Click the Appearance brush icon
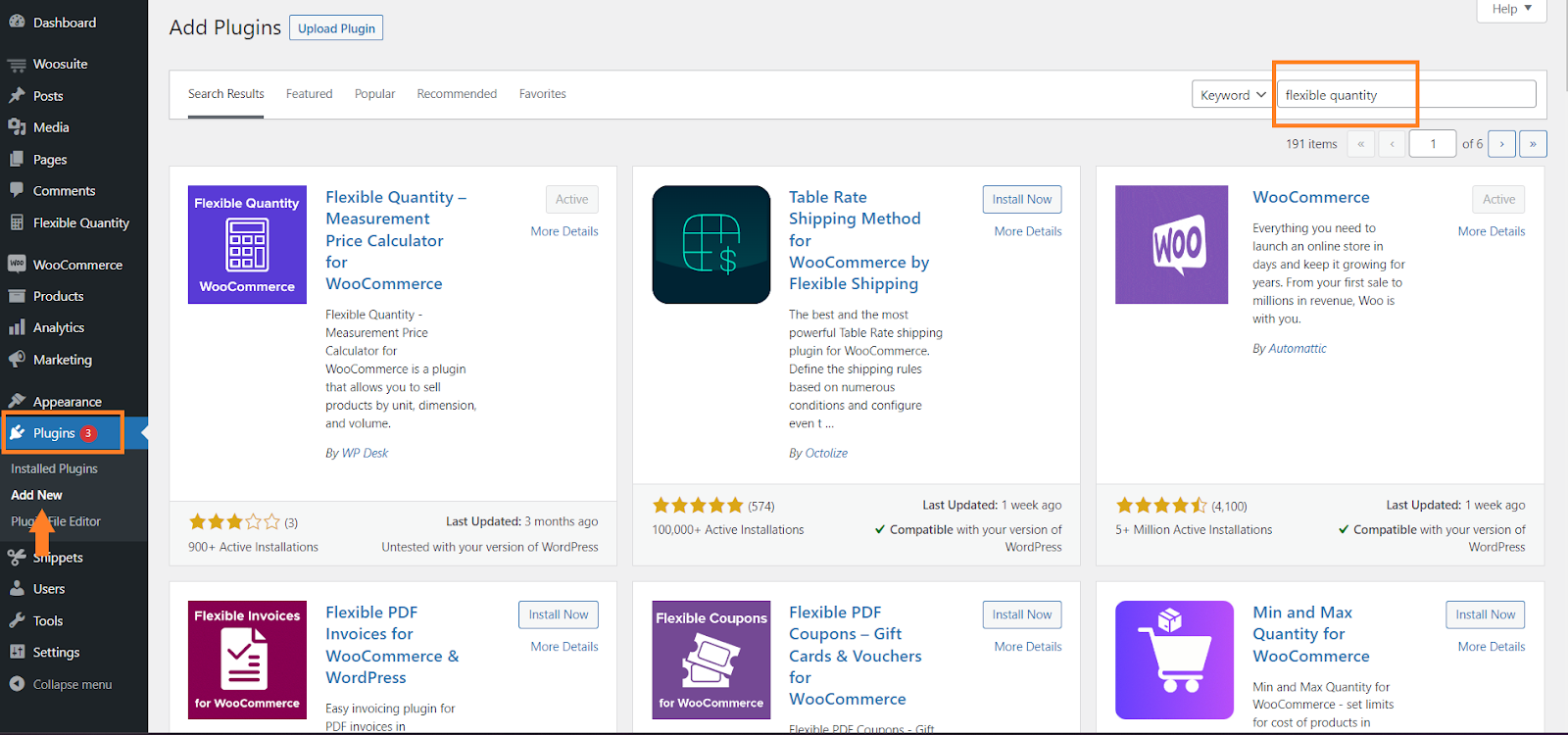 pos(17,401)
